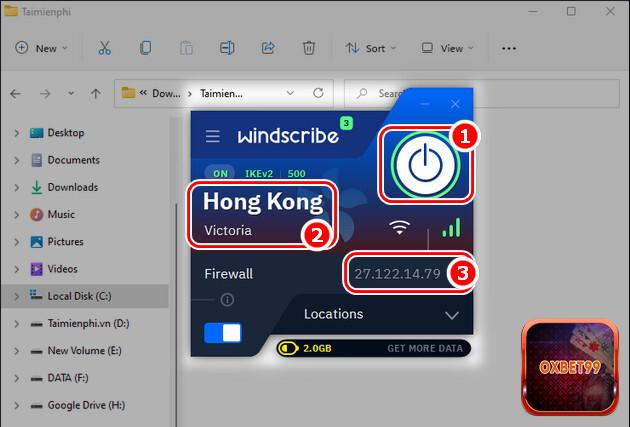Minimize the Windscribe window
The width and height of the screenshot is (630, 427).
coord(425,104)
